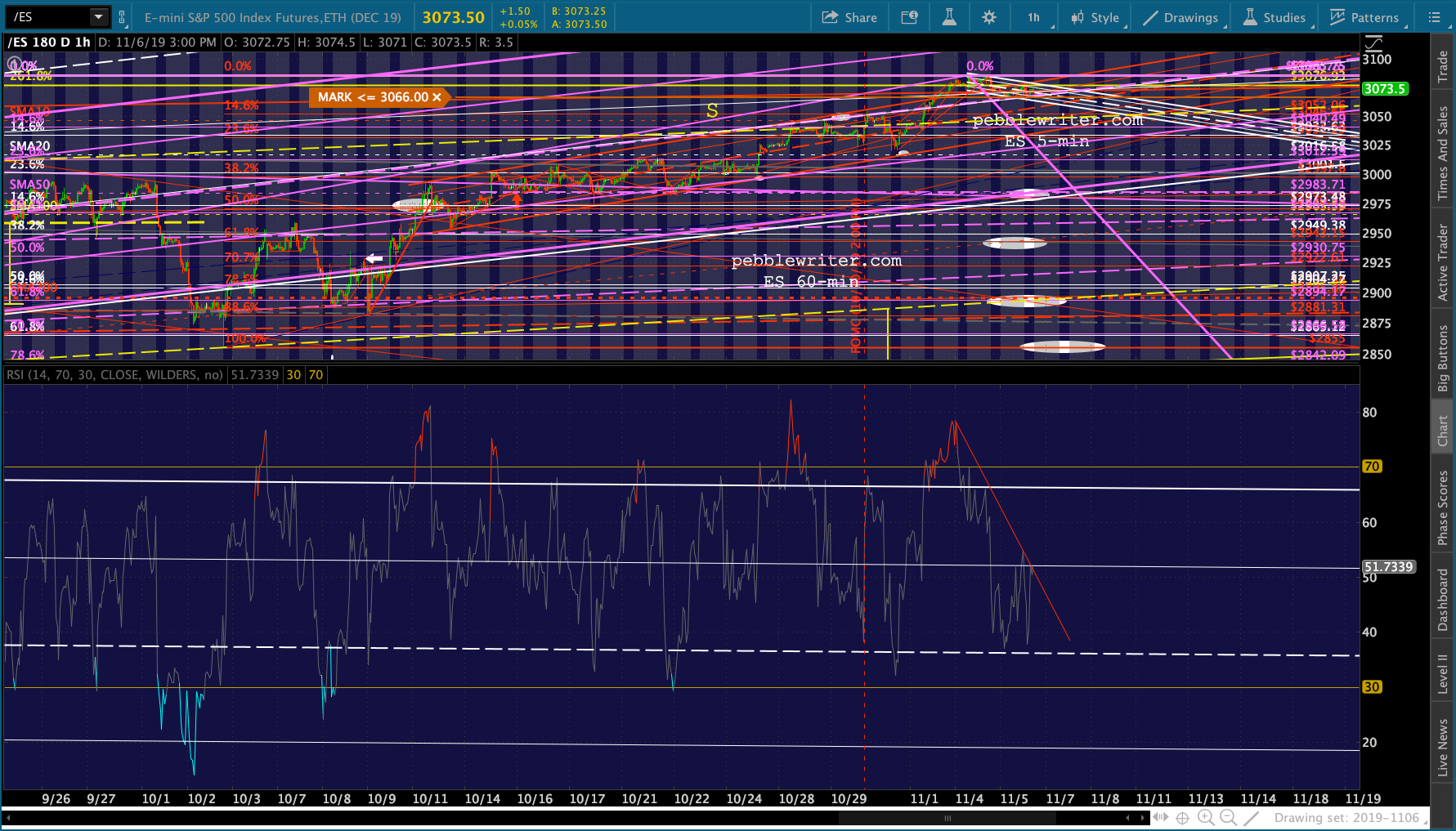Expand the /ES symbol selector dropdown arrow
The width and height of the screenshot is (1456, 831).
coord(98,17)
